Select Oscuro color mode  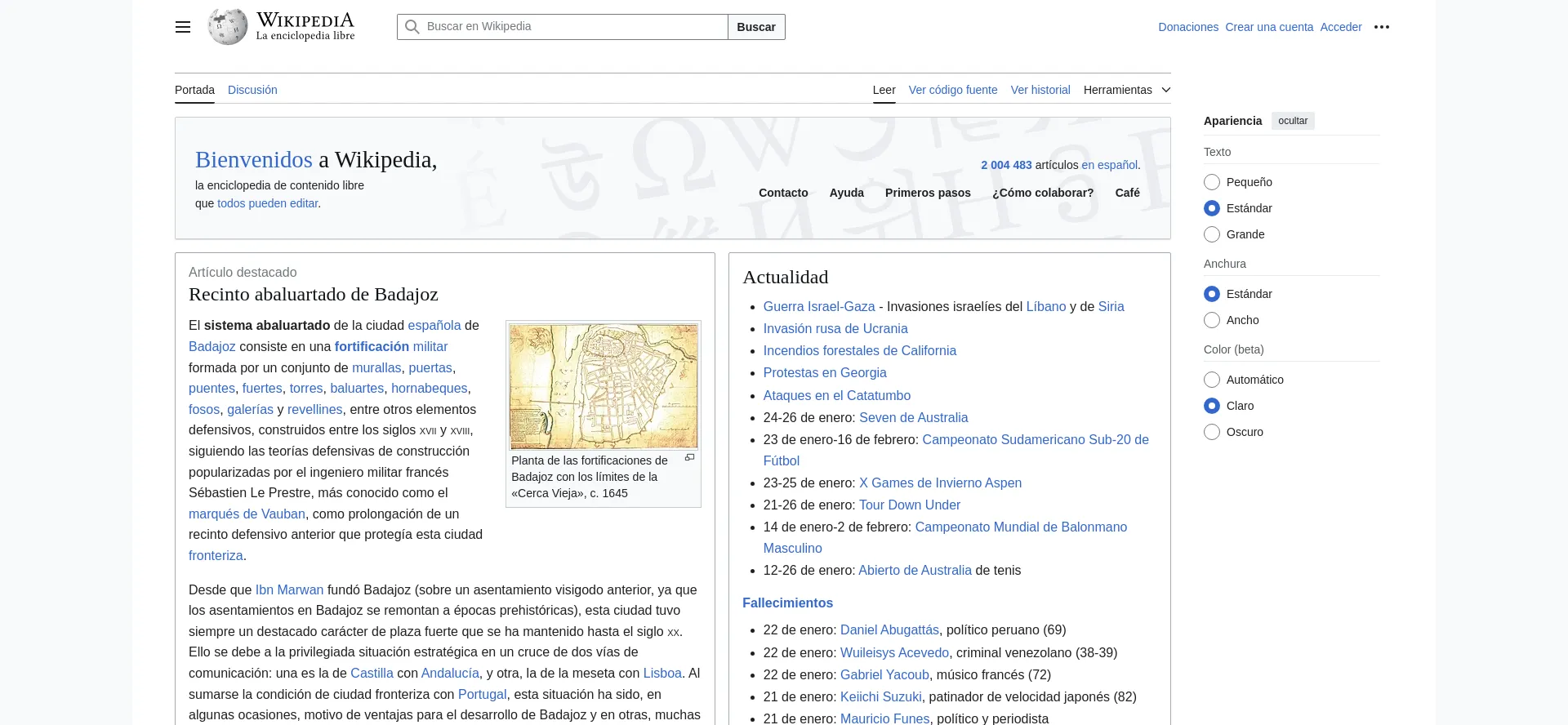point(1212,432)
